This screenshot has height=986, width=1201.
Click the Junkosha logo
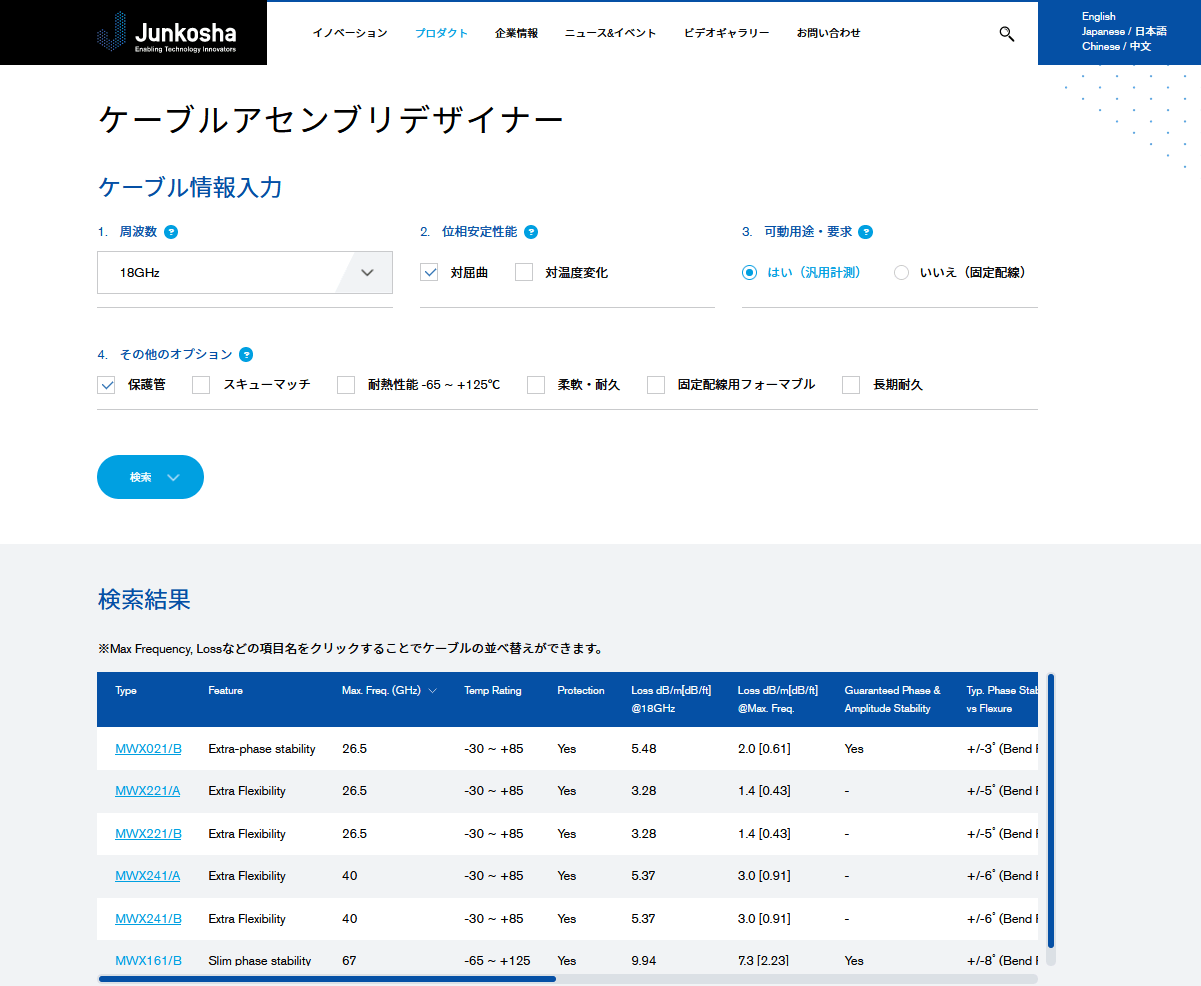pos(167,32)
